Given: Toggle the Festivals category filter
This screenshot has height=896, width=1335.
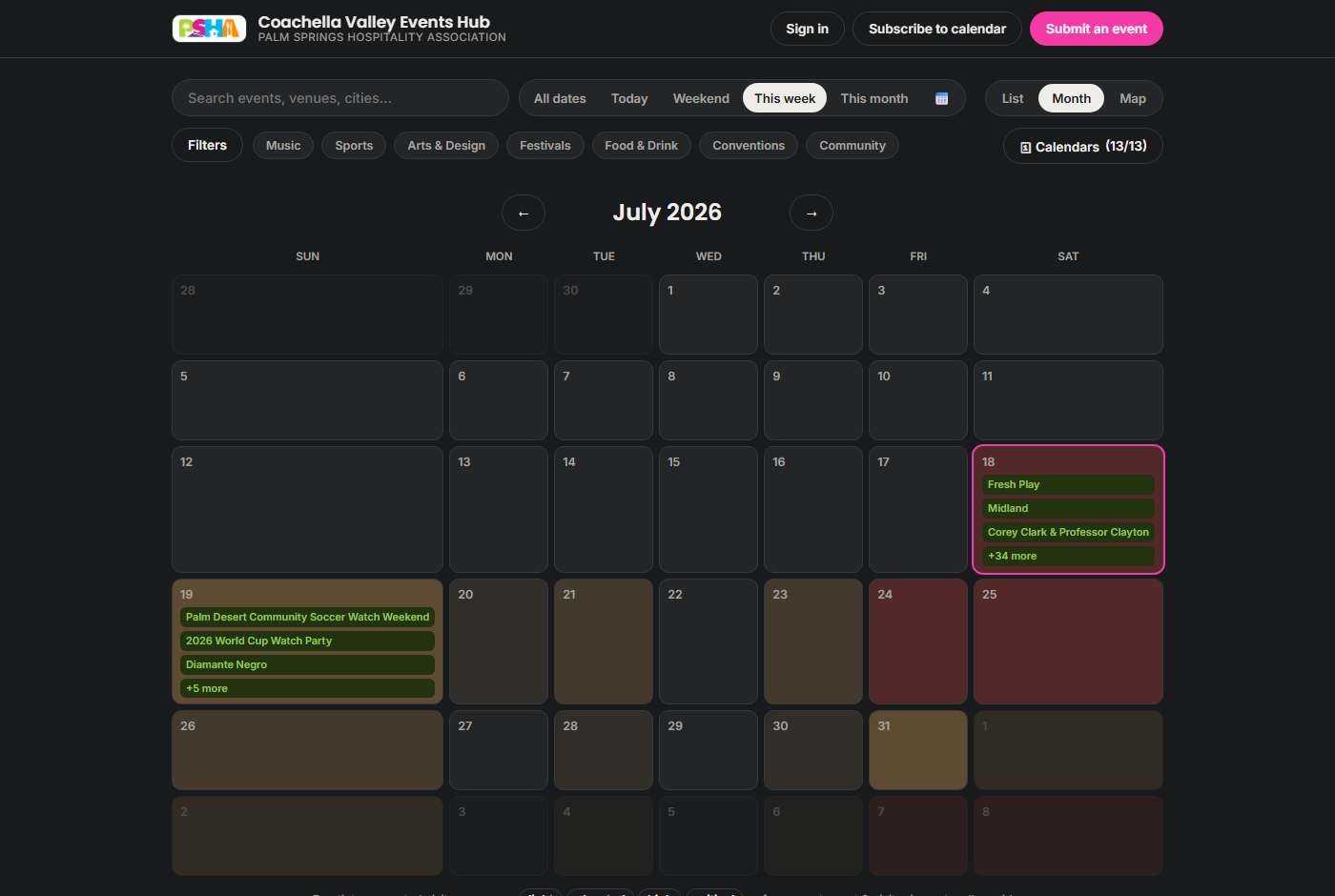Looking at the screenshot, I should pyautogui.click(x=545, y=146).
